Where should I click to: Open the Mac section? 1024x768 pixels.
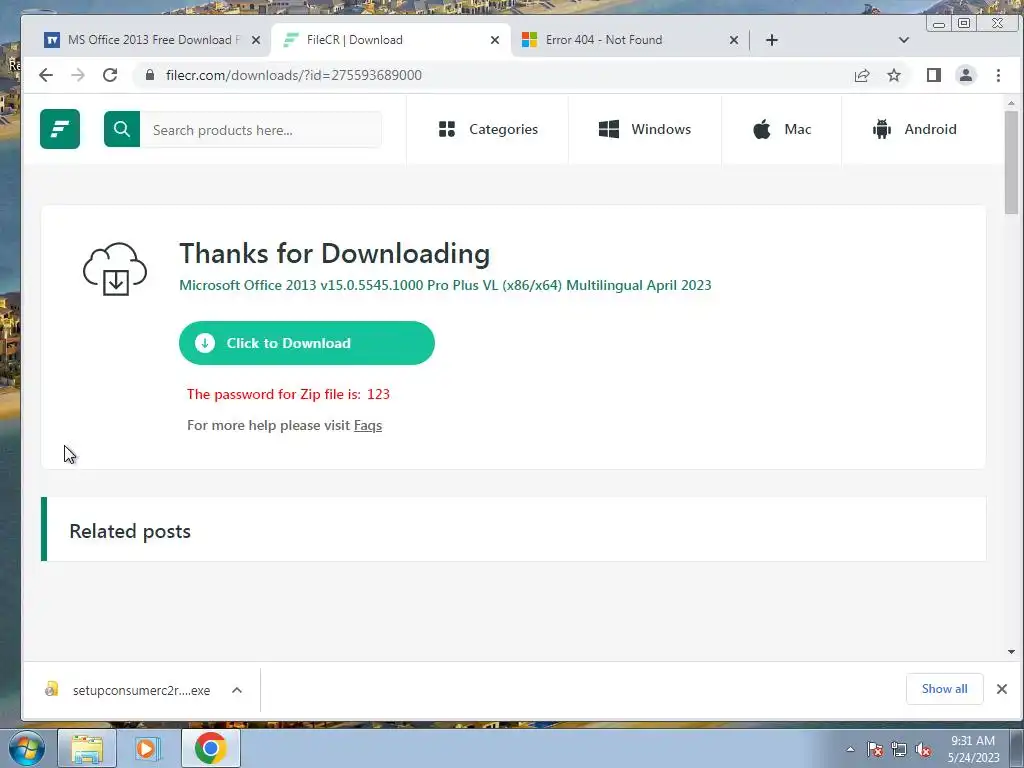coord(781,129)
